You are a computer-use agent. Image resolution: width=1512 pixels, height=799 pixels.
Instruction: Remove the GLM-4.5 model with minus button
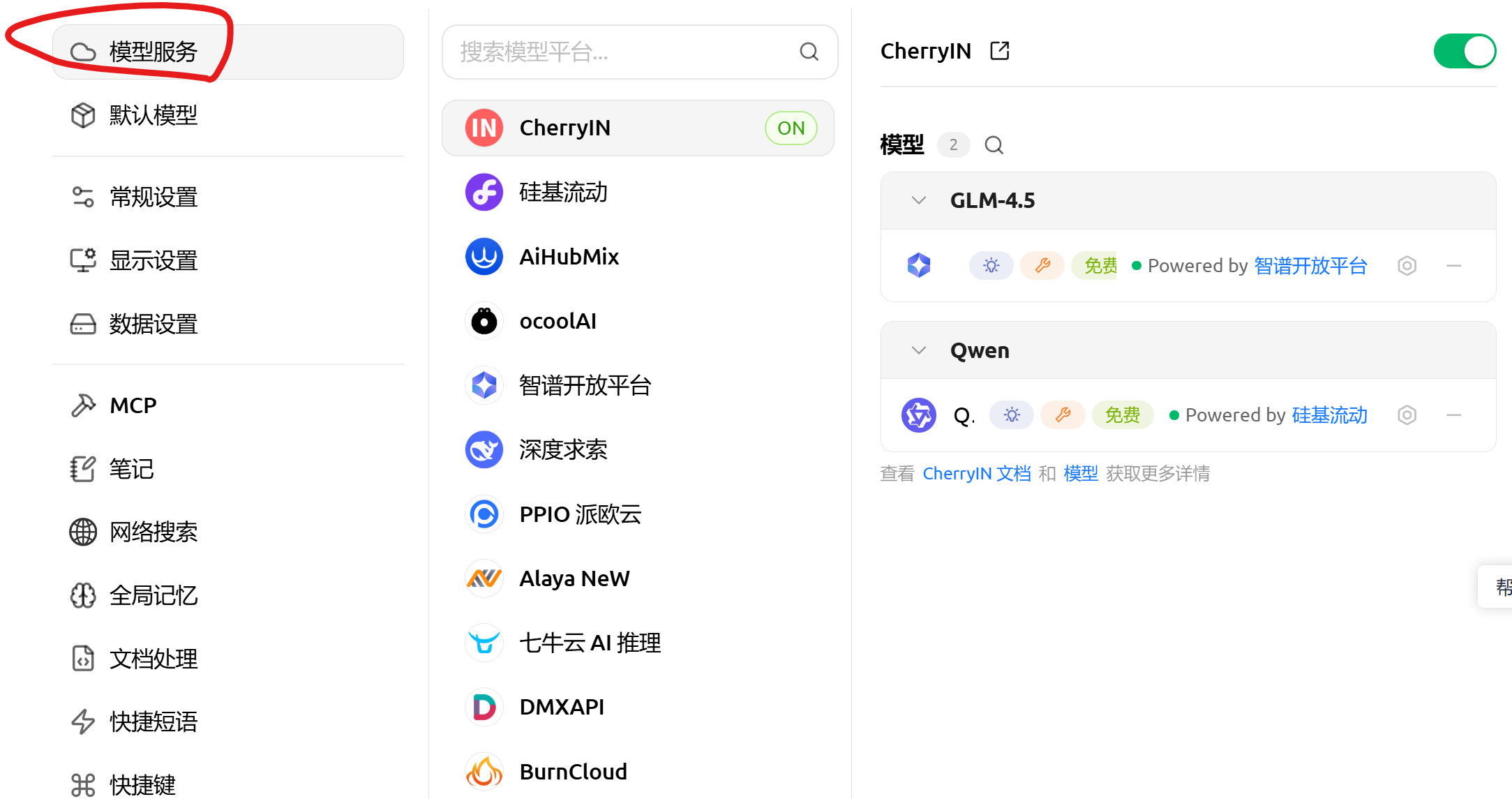point(1454,266)
